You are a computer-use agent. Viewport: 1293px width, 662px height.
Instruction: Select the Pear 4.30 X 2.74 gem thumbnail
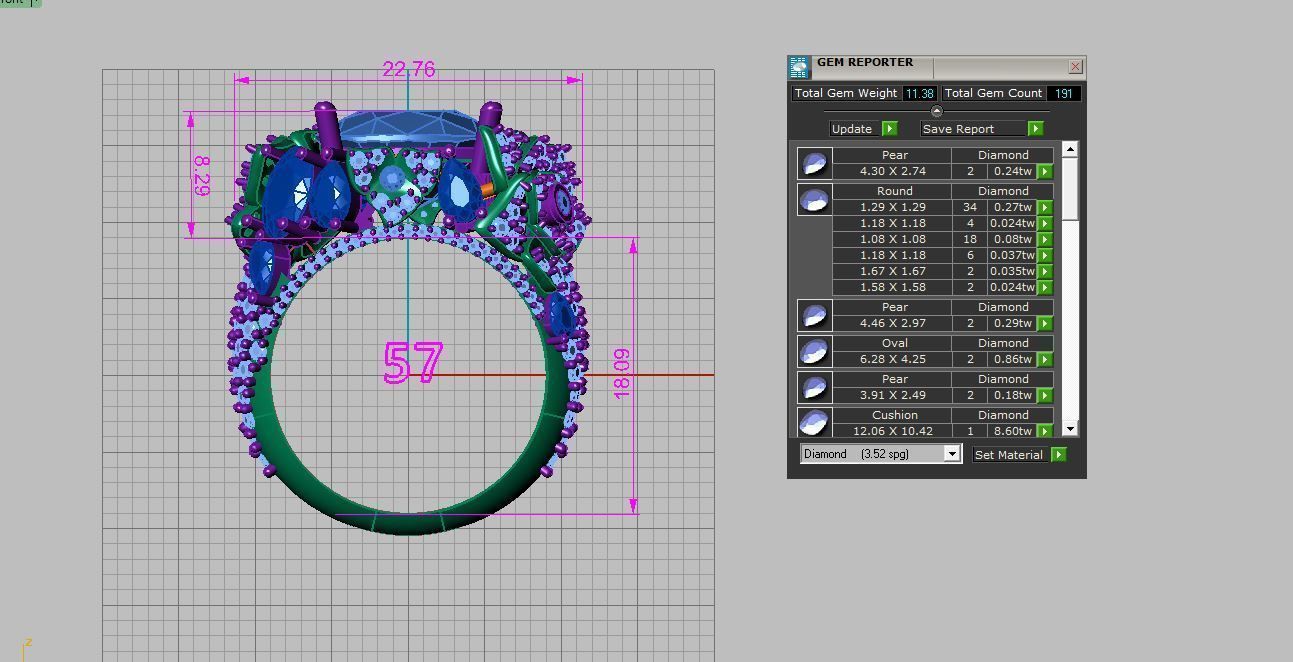click(x=814, y=163)
